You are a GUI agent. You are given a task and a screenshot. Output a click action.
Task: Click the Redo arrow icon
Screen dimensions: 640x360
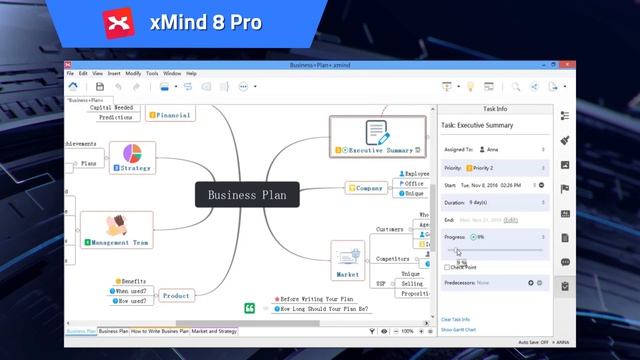(136, 87)
